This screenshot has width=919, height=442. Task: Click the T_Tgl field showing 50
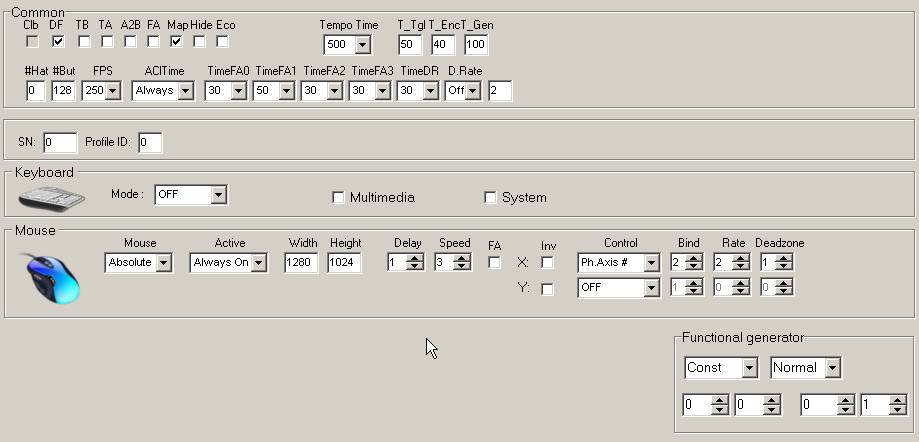click(410, 45)
